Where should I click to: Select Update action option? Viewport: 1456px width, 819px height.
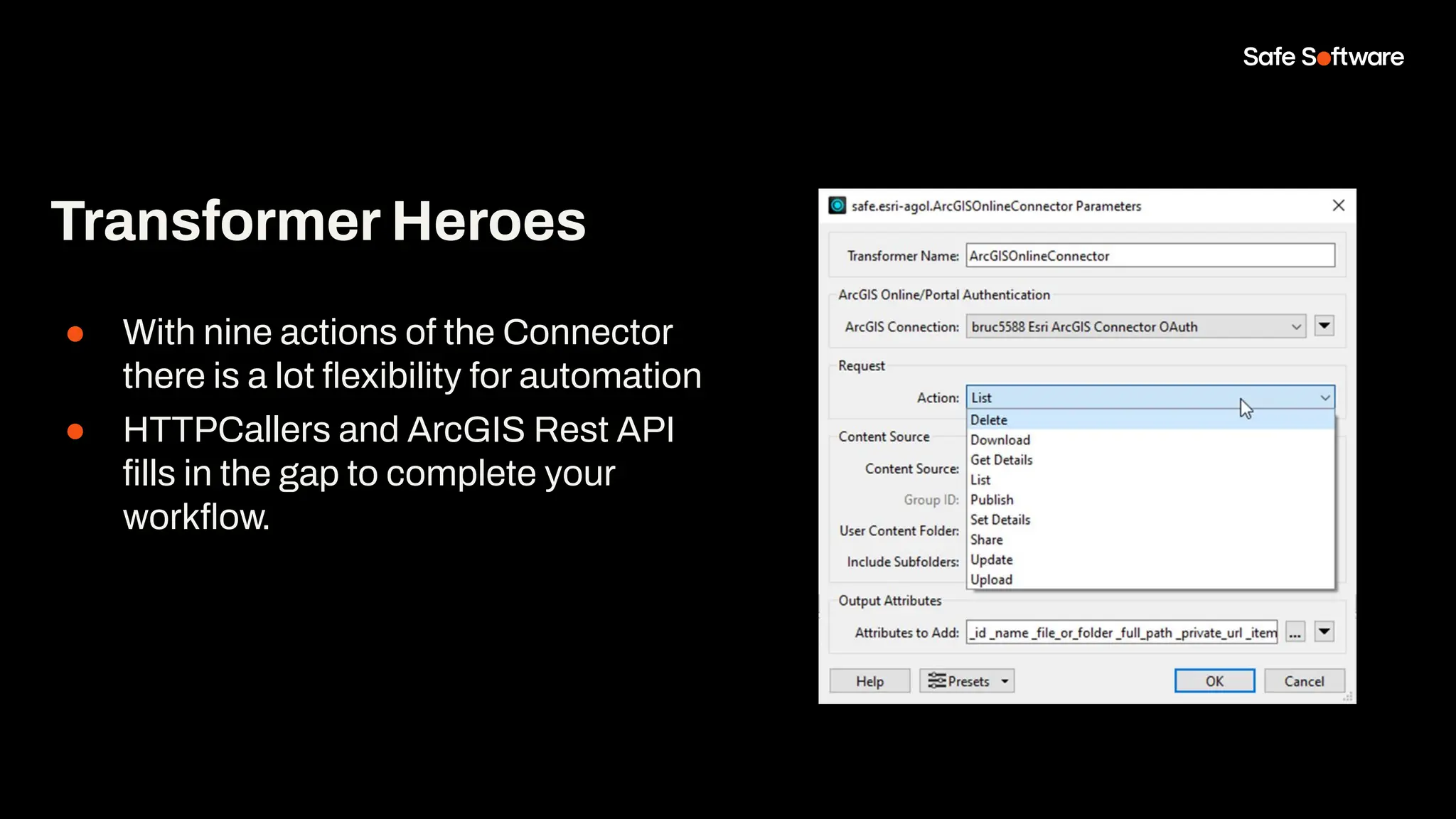pos(1150,560)
